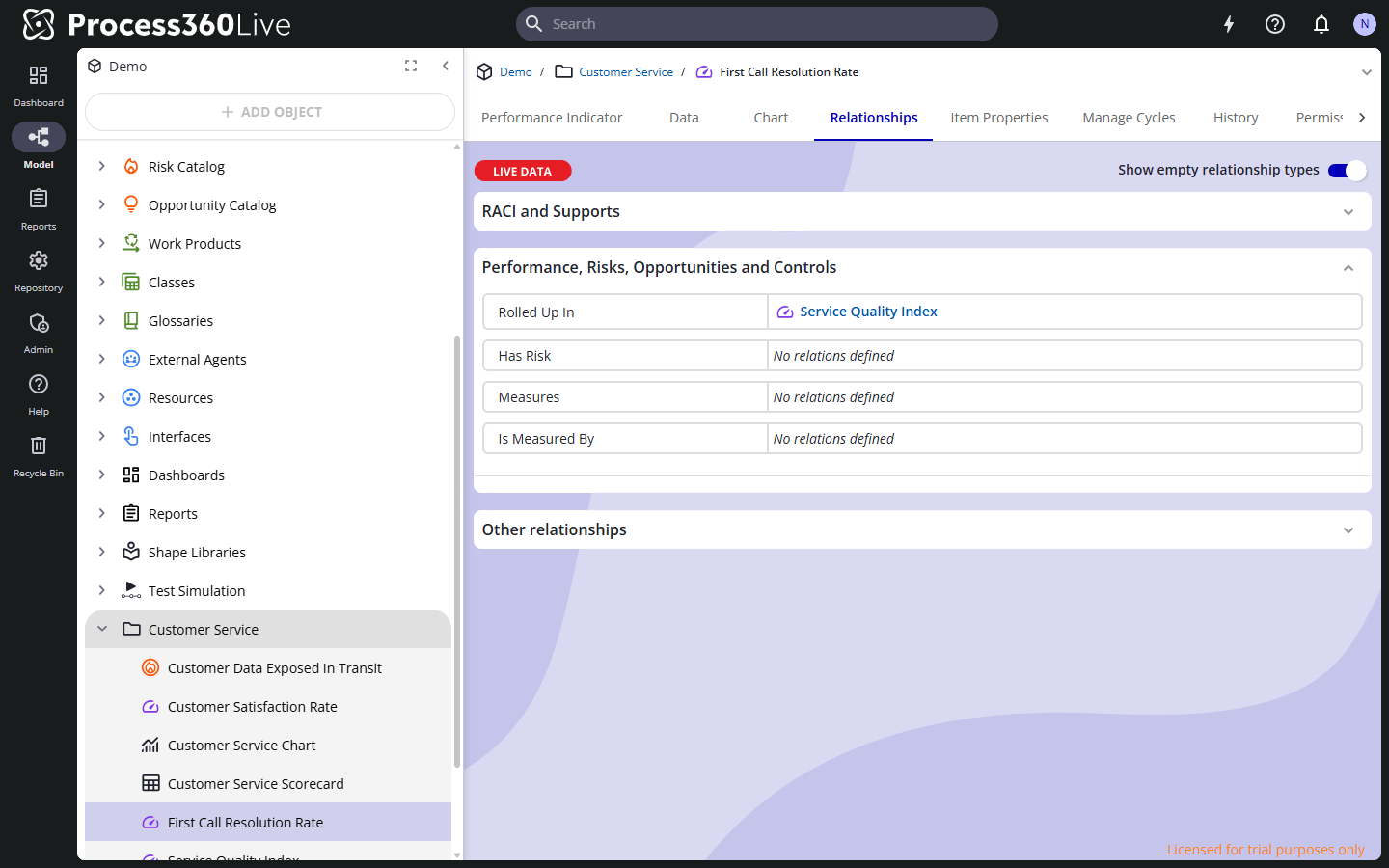
Task: Click the External Agents icon
Action: tap(131, 359)
